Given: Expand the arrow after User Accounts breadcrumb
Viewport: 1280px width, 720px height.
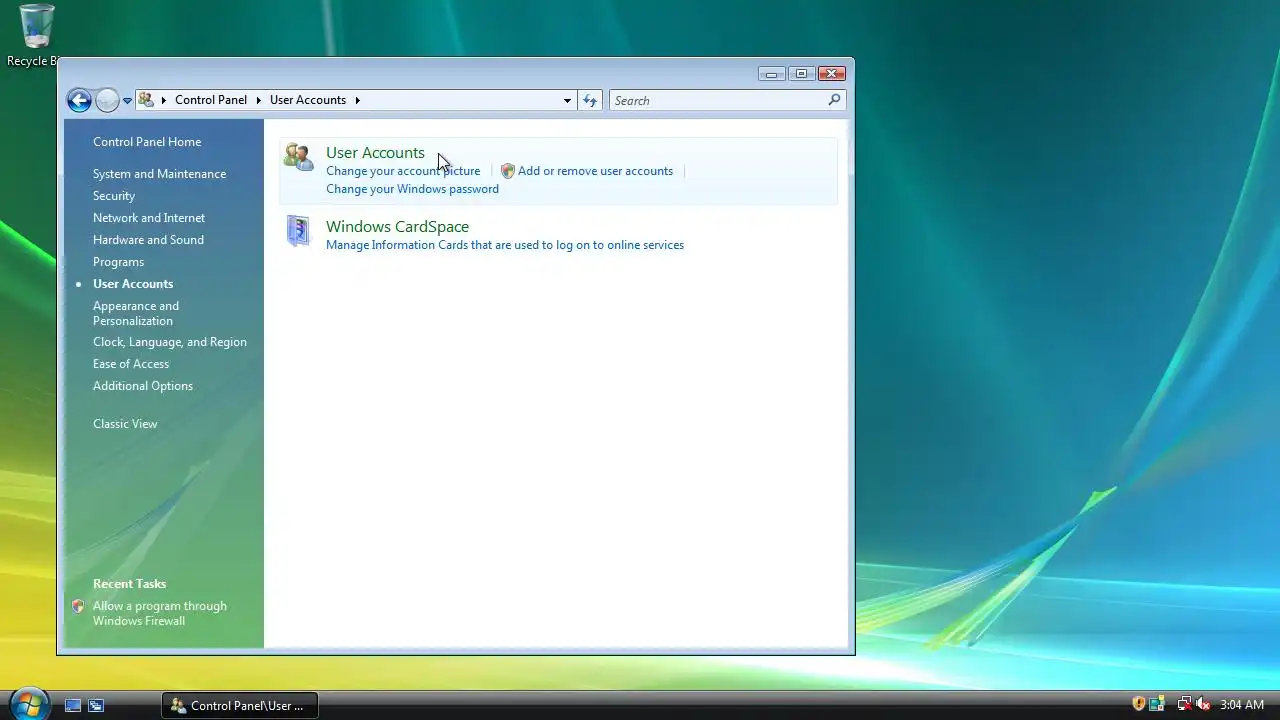Looking at the screenshot, I should pos(357,100).
